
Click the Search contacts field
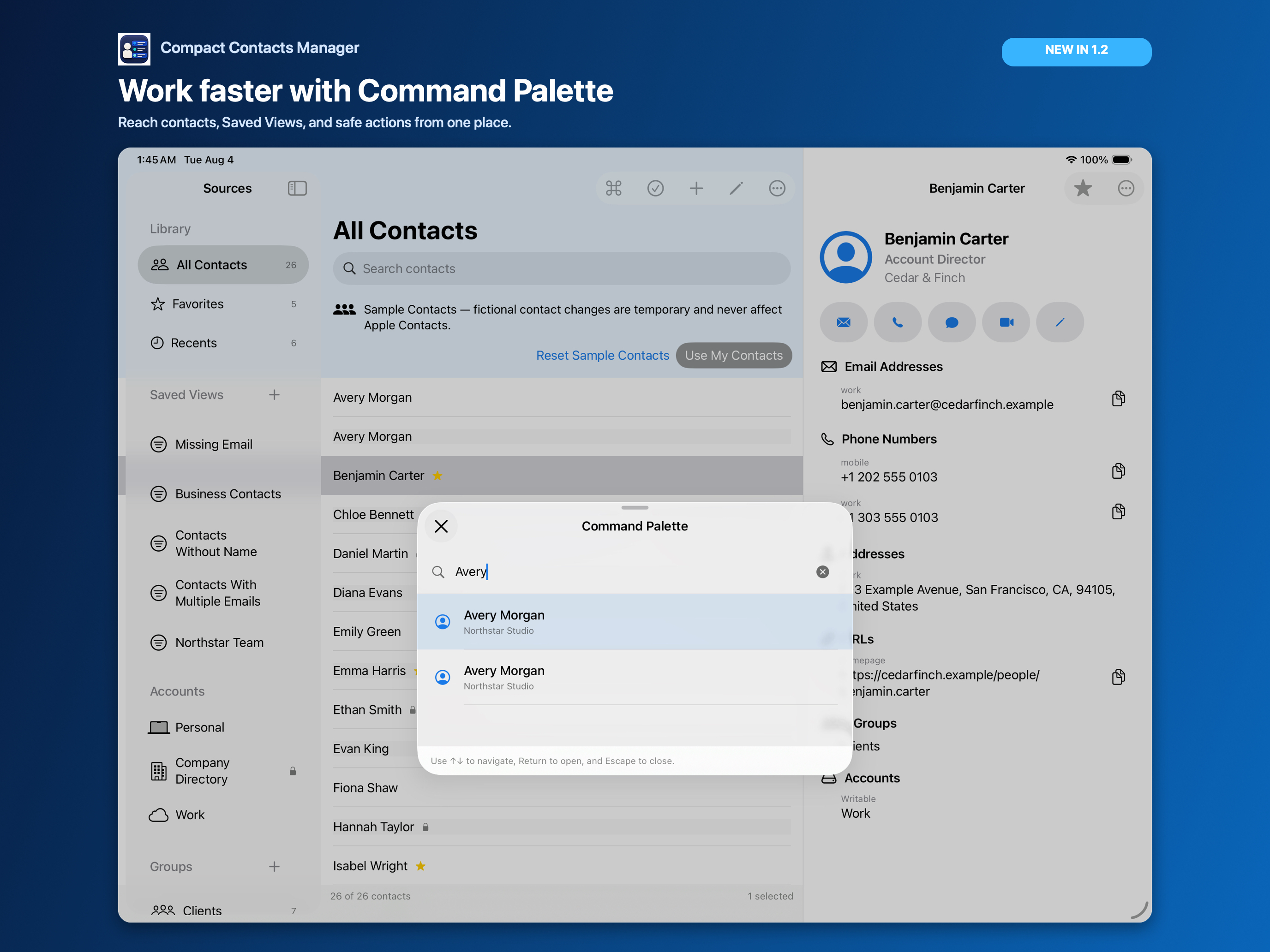[562, 268]
